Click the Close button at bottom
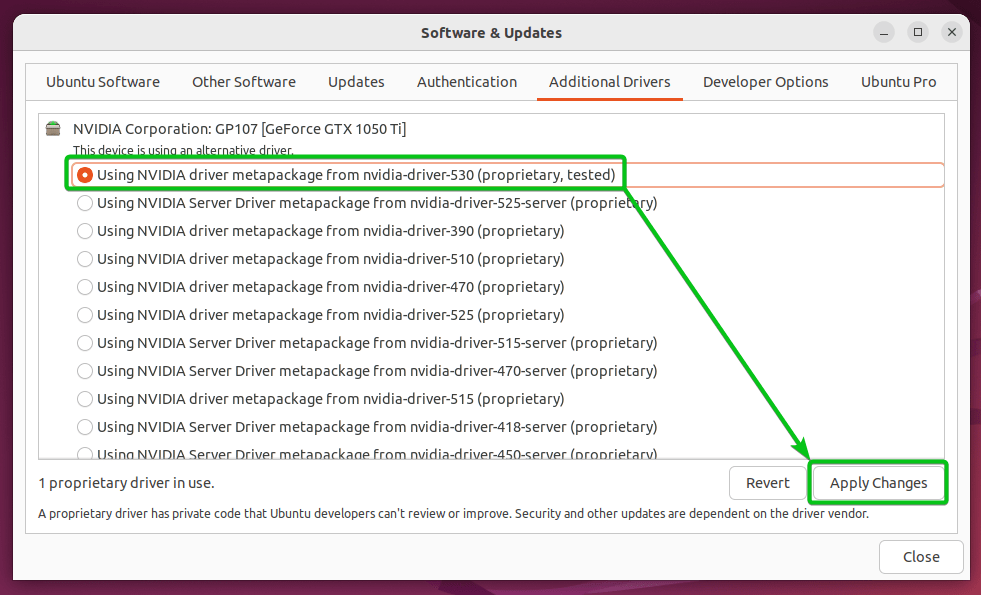981x595 pixels. pos(921,557)
